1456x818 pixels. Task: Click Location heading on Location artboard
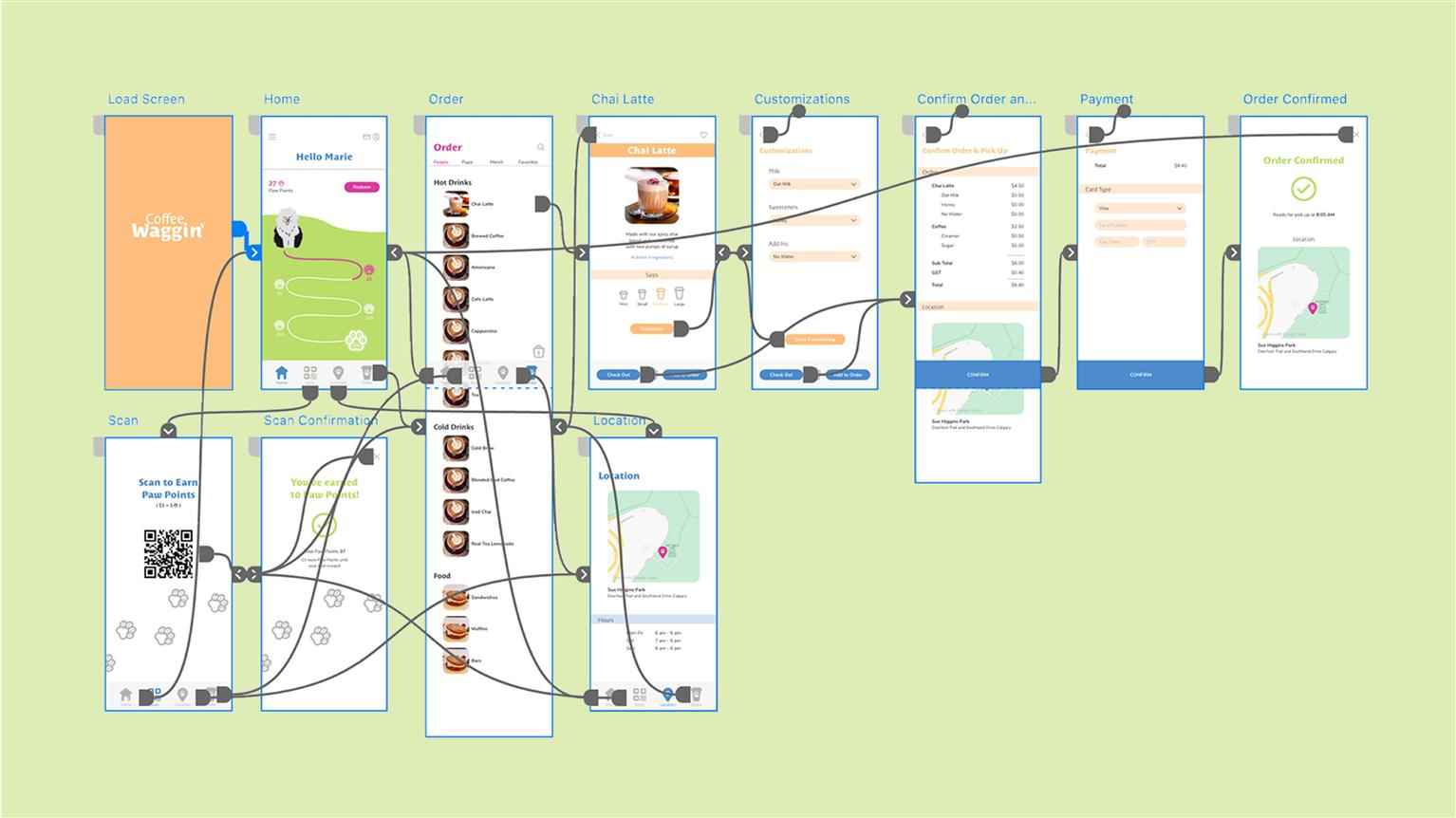pyautogui.click(x=619, y=475)
